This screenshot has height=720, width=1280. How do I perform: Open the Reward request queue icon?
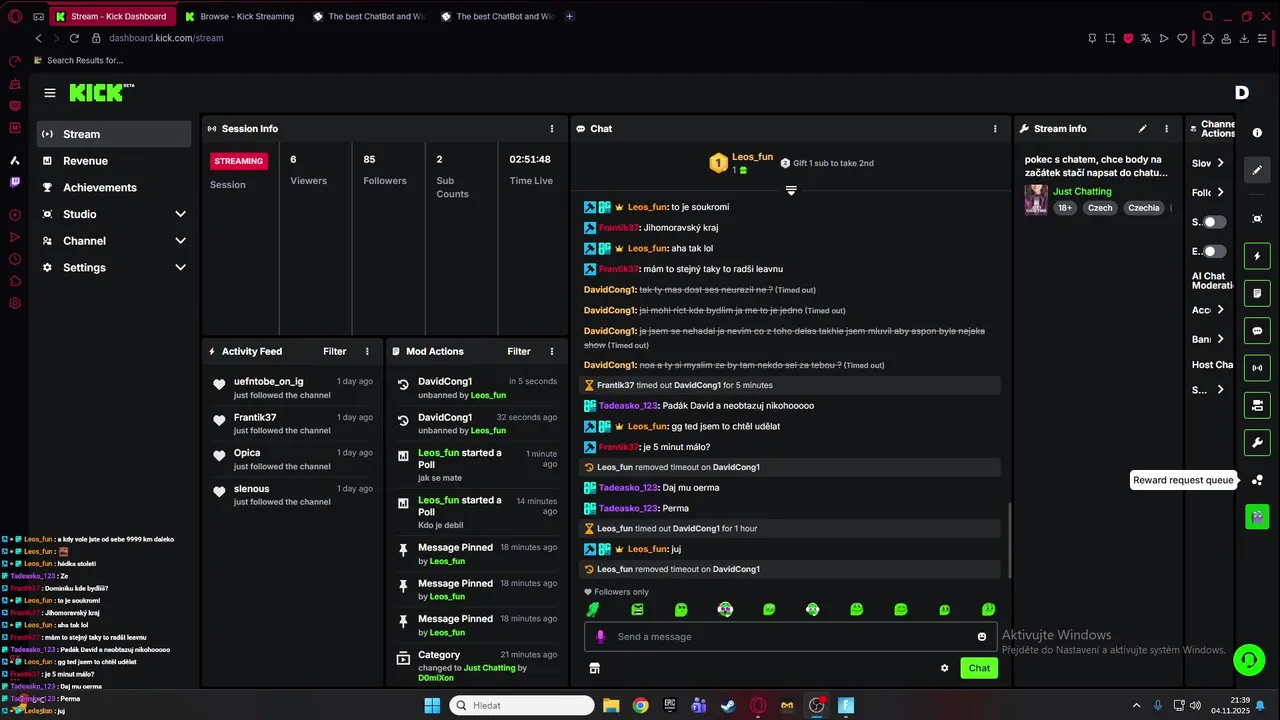(1257, 480)
